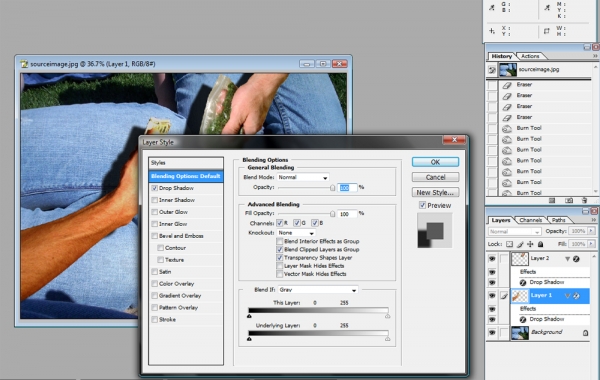Screen dimensions: 600x380
Task: Enable the Outer Glow checkbox
Action: 155,212
